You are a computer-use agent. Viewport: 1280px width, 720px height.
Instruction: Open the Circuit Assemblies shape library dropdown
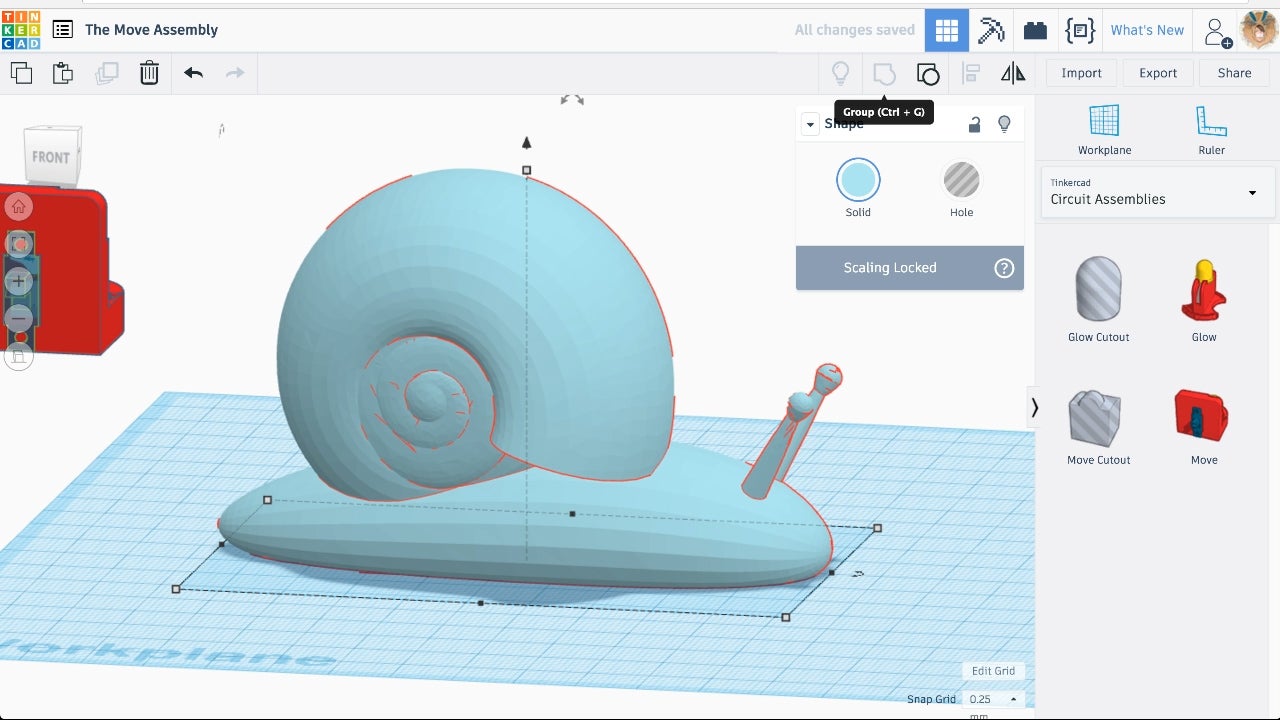point(1158,192)
